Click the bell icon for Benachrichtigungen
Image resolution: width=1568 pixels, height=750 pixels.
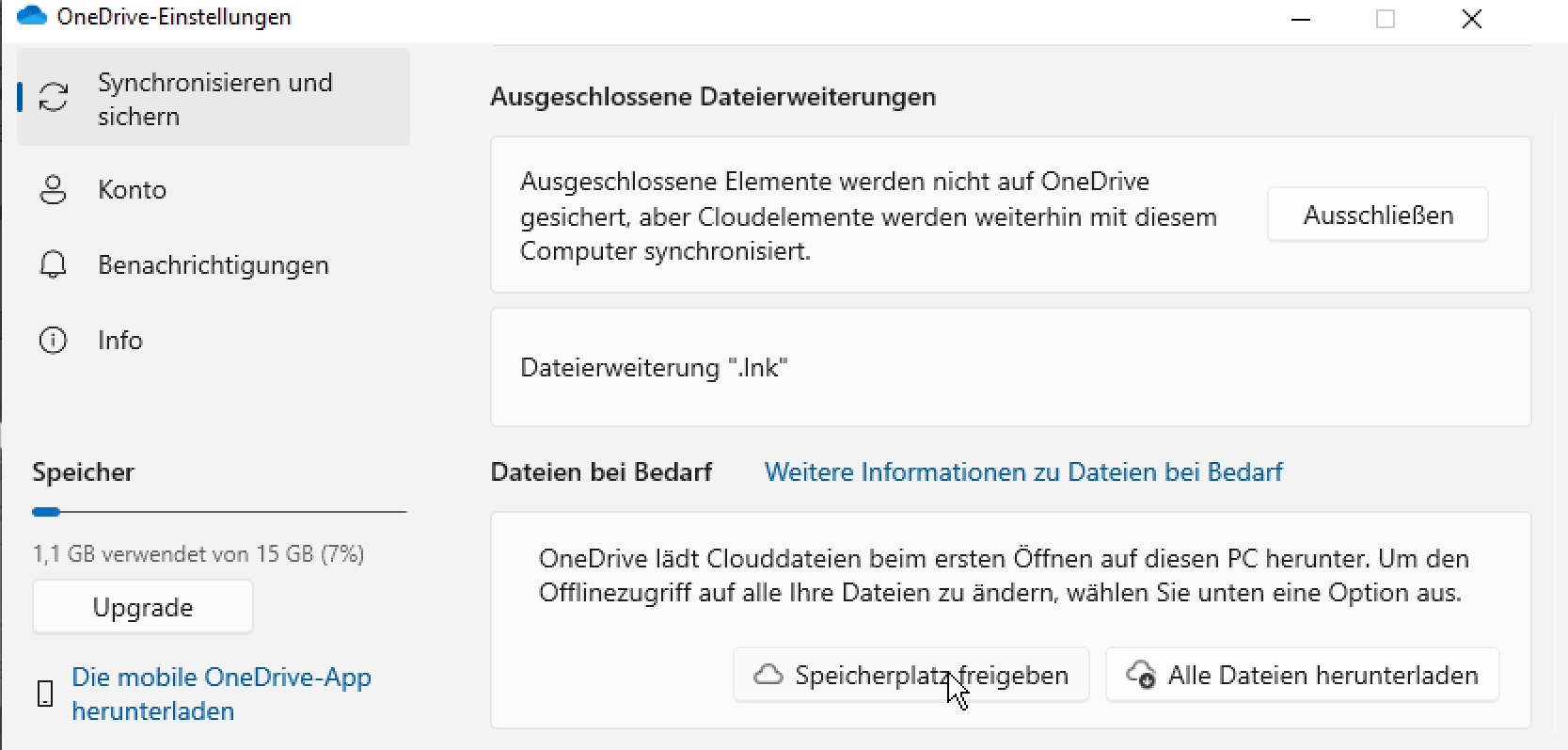coord(54,265)
